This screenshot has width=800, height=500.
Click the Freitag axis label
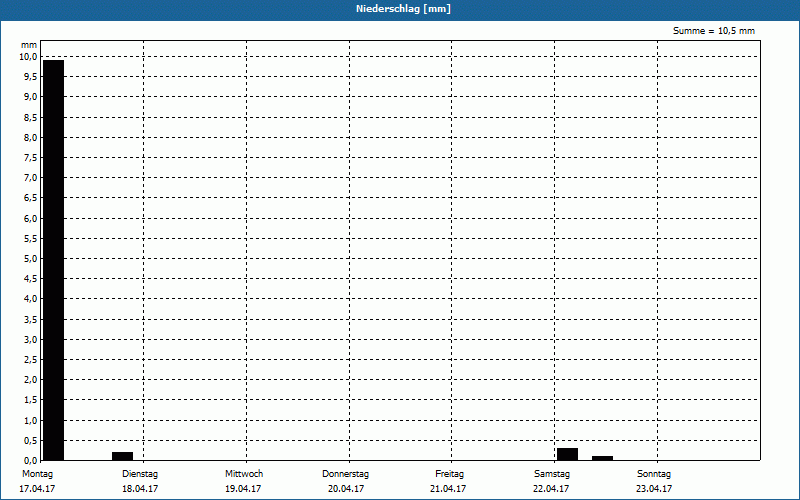coord(449,474)
